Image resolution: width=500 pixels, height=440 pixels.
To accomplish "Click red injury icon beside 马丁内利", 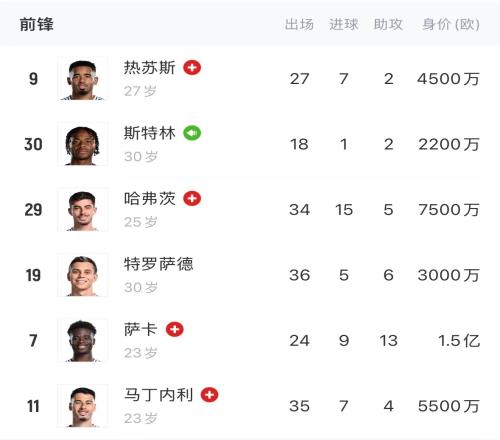I will coord(209,395).
